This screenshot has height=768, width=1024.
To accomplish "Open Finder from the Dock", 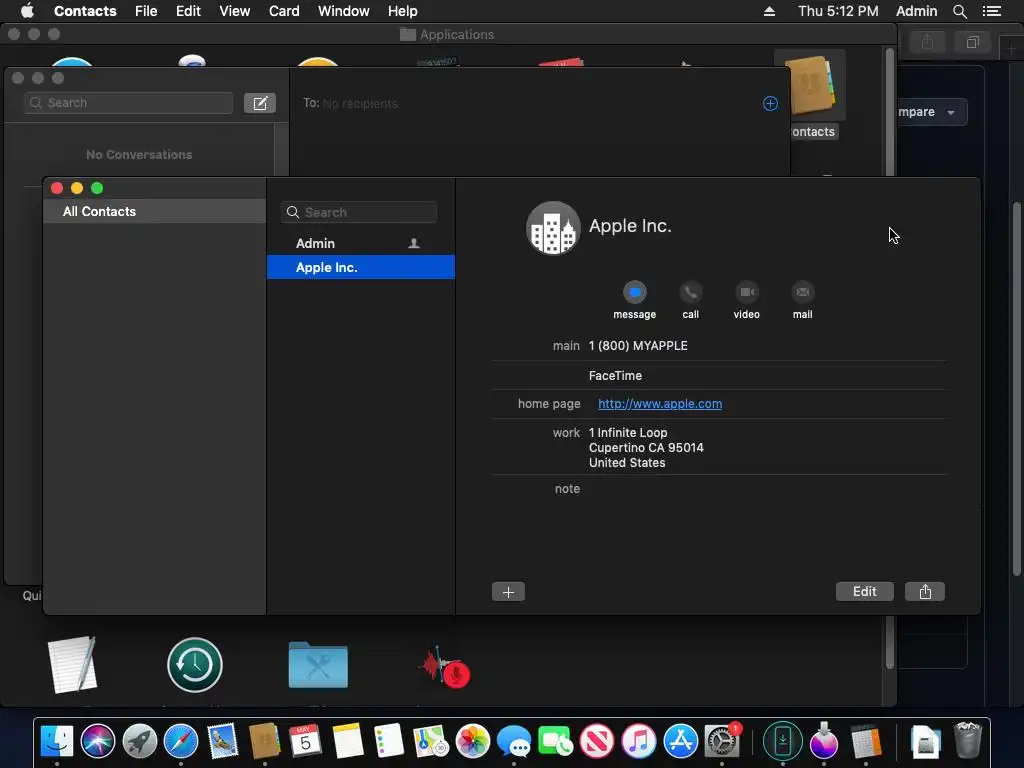I will (57, 741).
